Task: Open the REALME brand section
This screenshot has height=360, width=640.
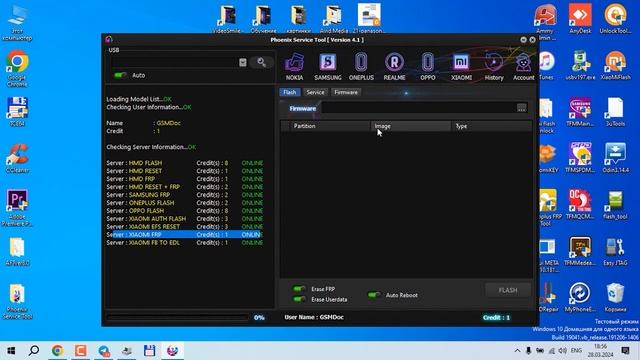Action: (x=394, y=67)
